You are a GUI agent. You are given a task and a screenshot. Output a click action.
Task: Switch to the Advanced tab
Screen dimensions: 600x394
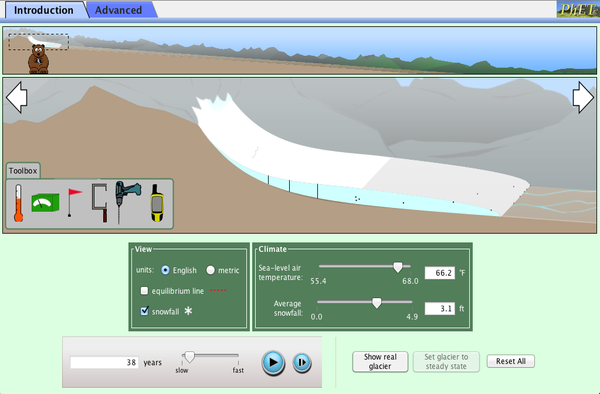pos(118,10)
